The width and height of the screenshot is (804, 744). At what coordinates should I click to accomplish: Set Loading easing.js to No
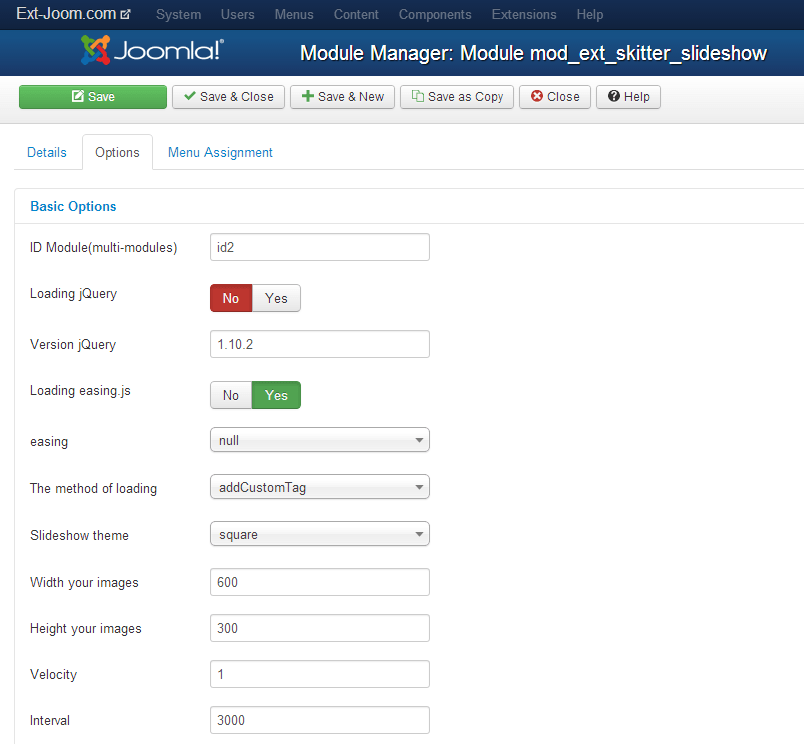point(231,395)
